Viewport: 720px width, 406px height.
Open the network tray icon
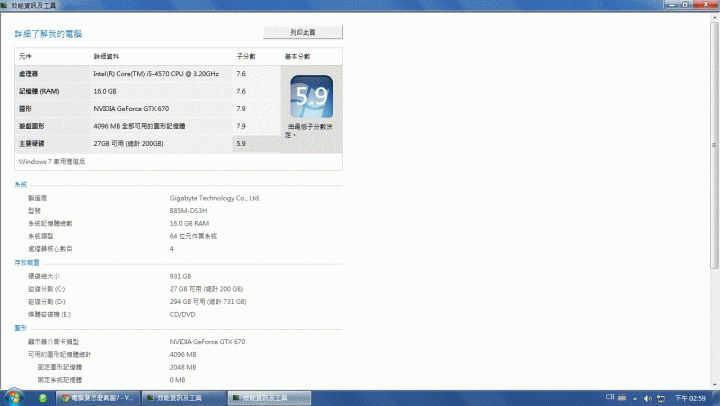pos(661,398)
